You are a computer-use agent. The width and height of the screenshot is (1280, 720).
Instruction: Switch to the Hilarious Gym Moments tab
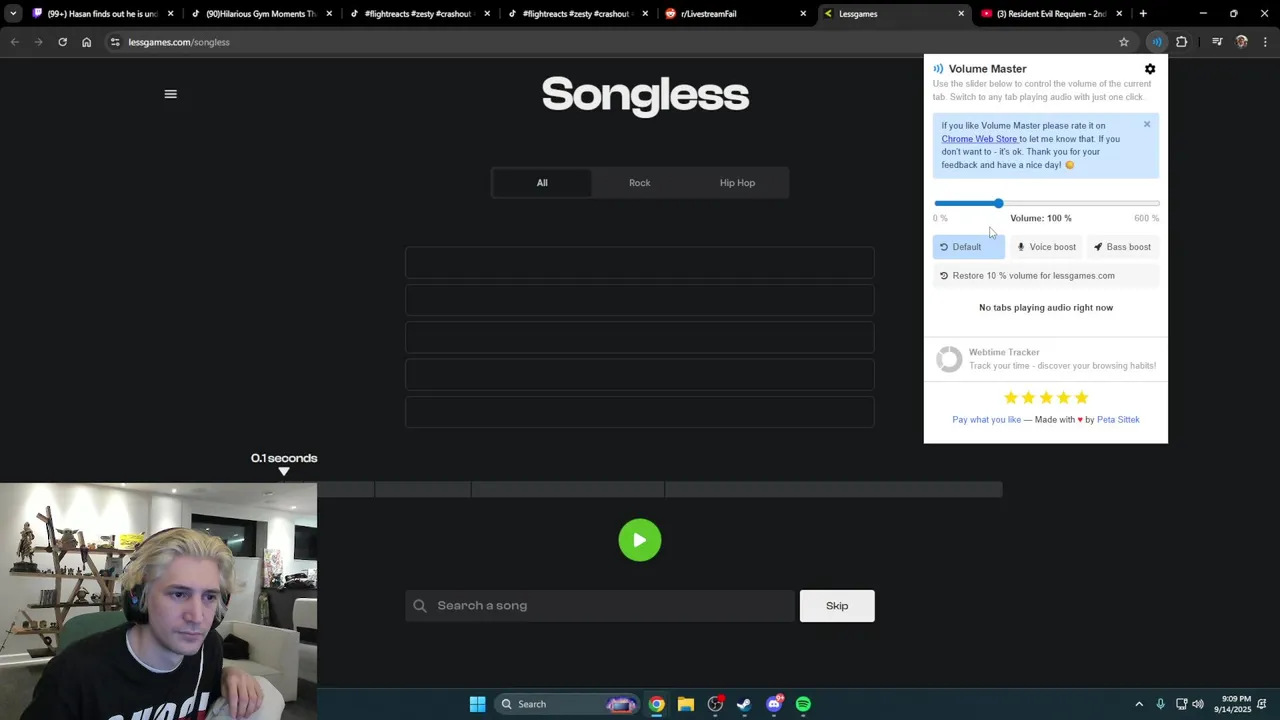click(261, 14)
